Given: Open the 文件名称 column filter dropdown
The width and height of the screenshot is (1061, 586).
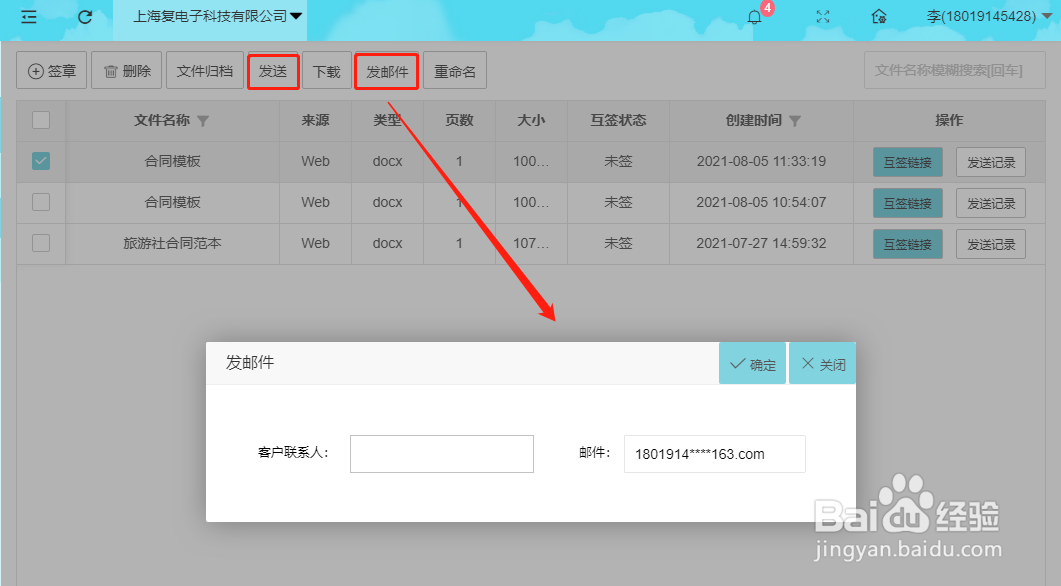Looking at the screenshot, I should [204, 120].
